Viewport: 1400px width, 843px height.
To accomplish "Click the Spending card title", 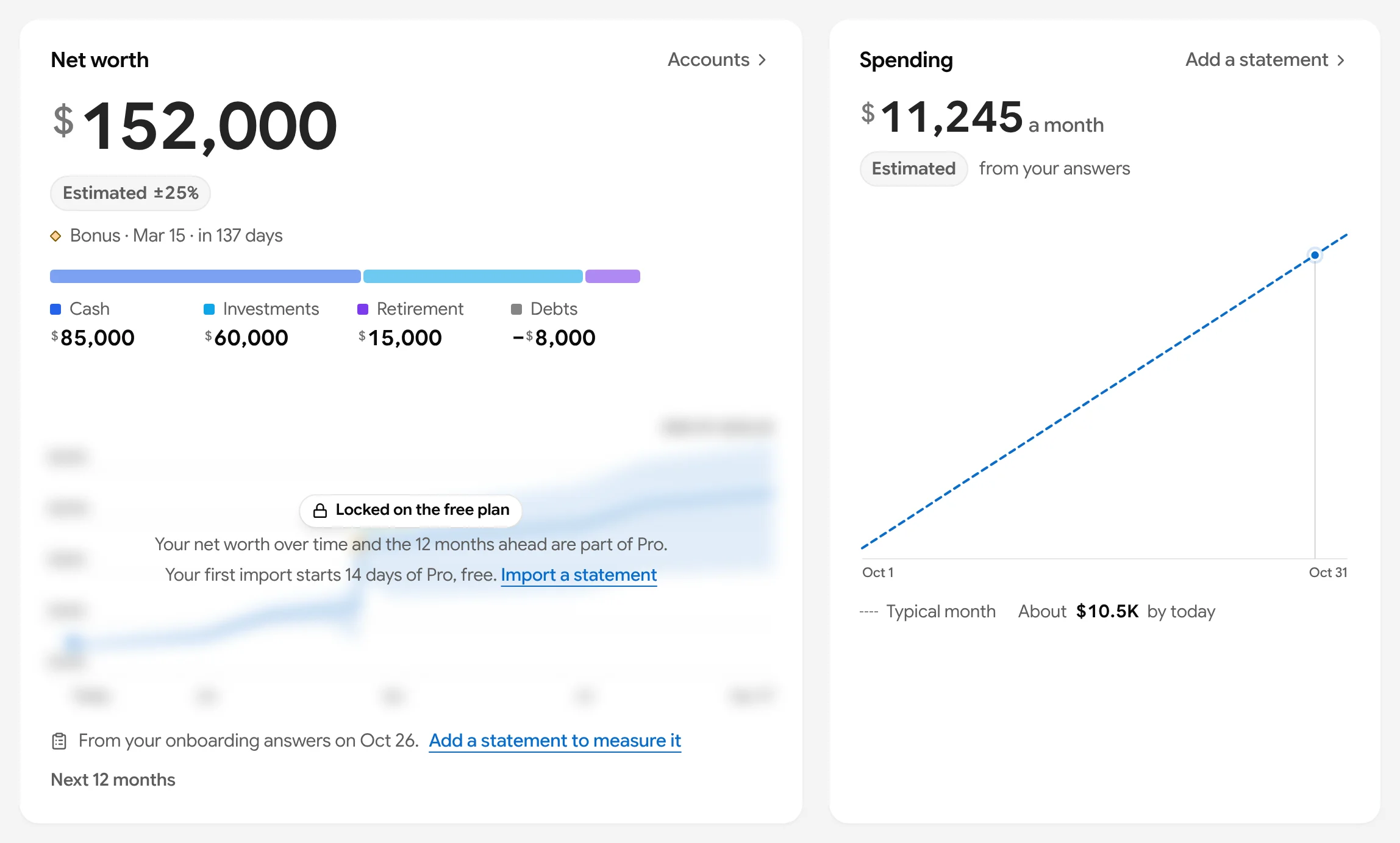I will pos(906,60).
